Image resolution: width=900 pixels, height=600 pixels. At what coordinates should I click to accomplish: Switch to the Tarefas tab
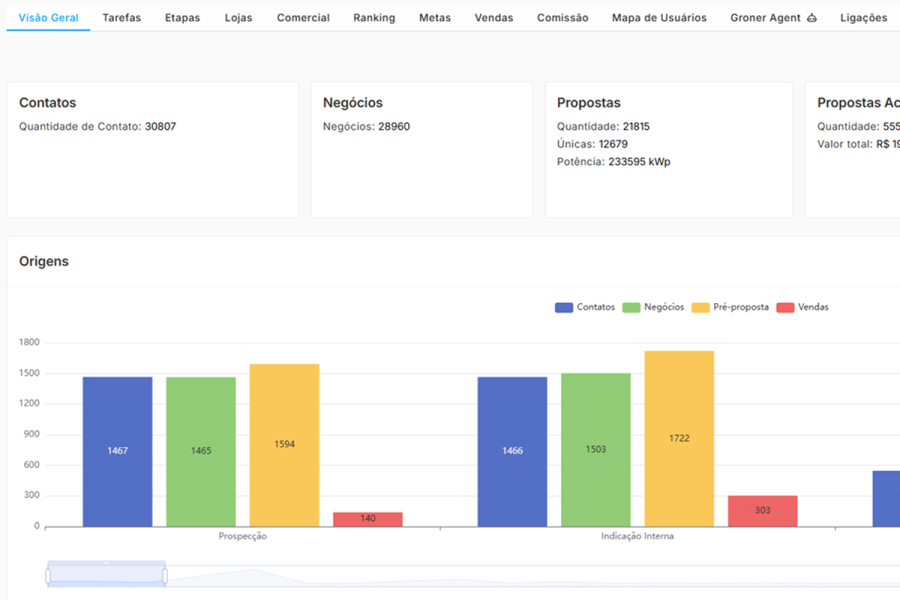[121, 17]
